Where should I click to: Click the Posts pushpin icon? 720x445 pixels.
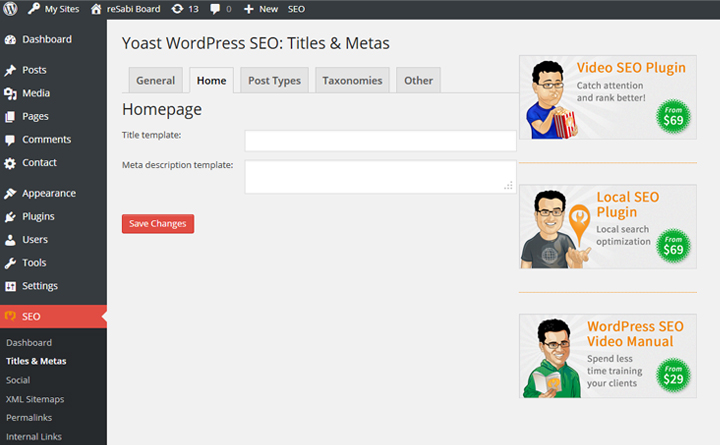pyautogui.click(x=10, y=70)
